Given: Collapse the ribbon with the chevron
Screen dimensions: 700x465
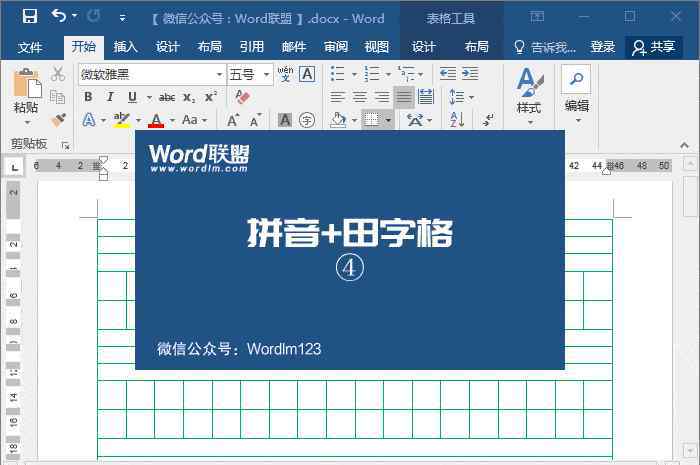Looking at the screenshot, I should click(684, 145).
